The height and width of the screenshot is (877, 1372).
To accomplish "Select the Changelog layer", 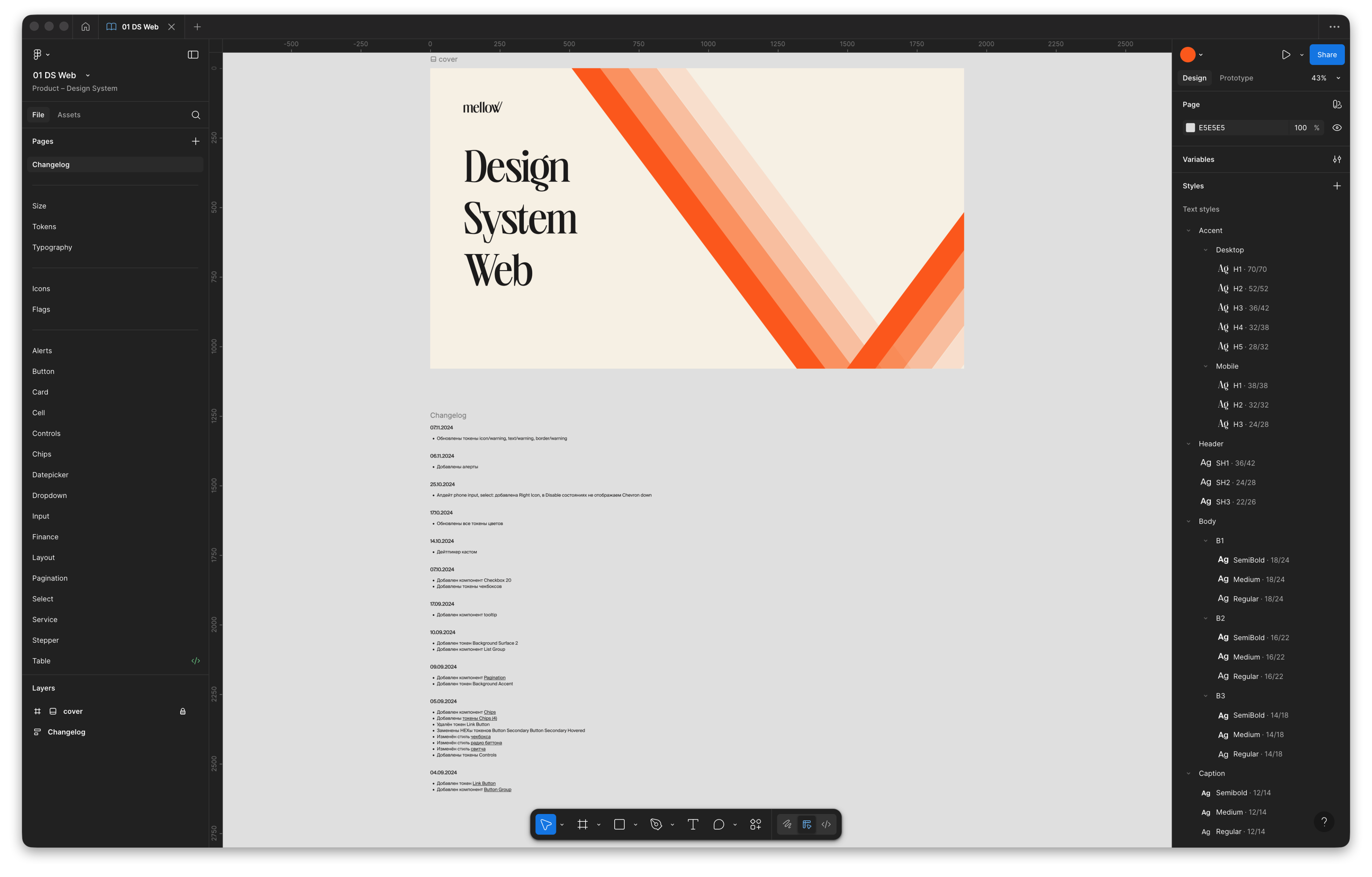I will point(67,732).
